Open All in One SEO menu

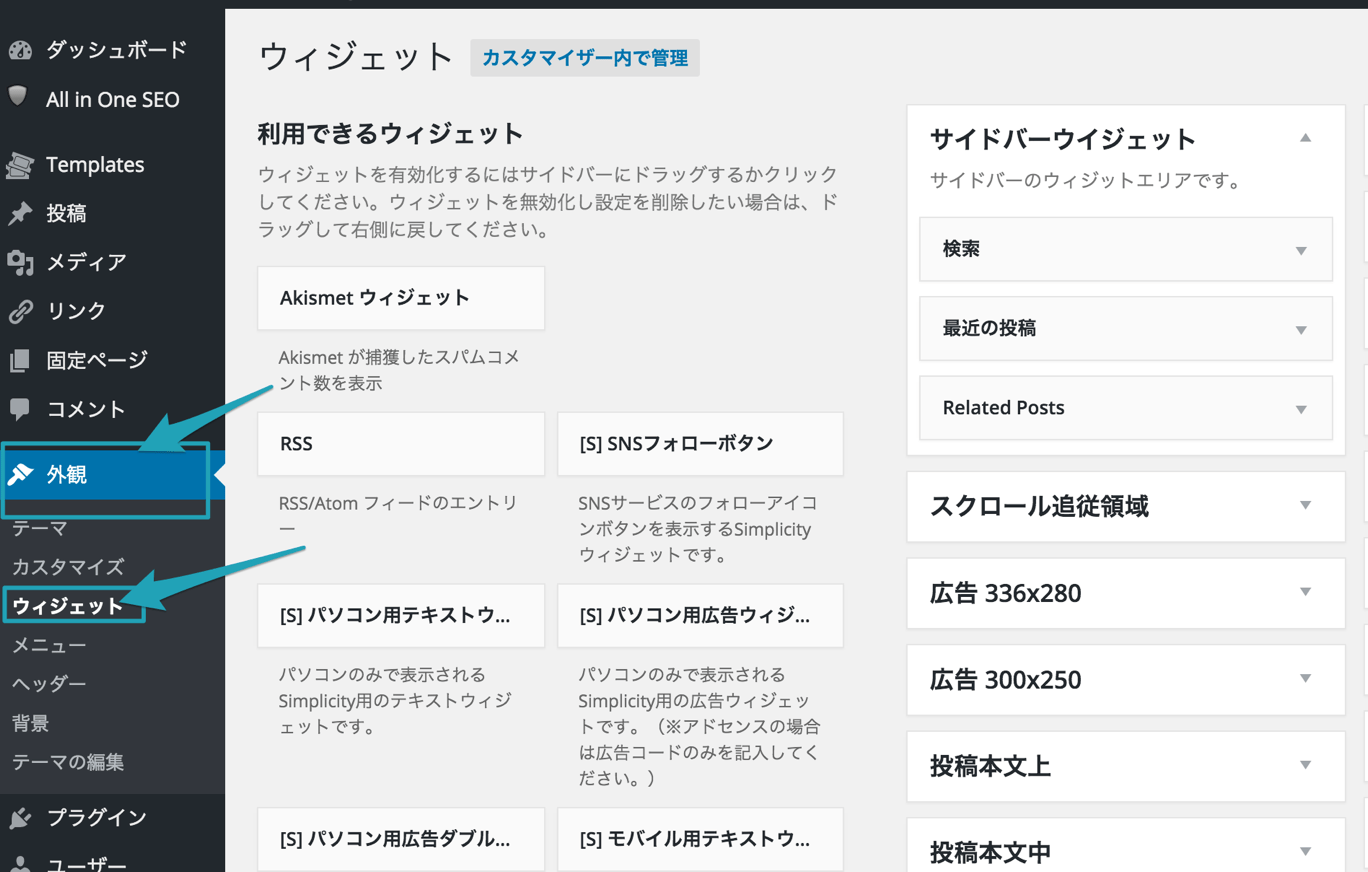pyautogui.click(x=113, y=100)
